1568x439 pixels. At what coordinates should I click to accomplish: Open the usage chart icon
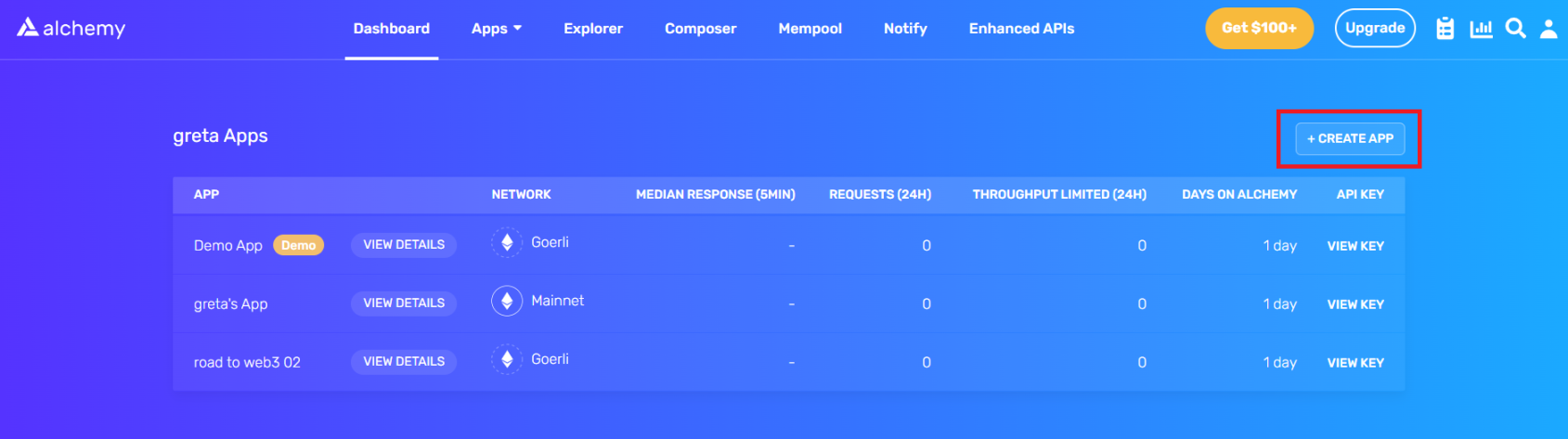tap(1481, 29)
